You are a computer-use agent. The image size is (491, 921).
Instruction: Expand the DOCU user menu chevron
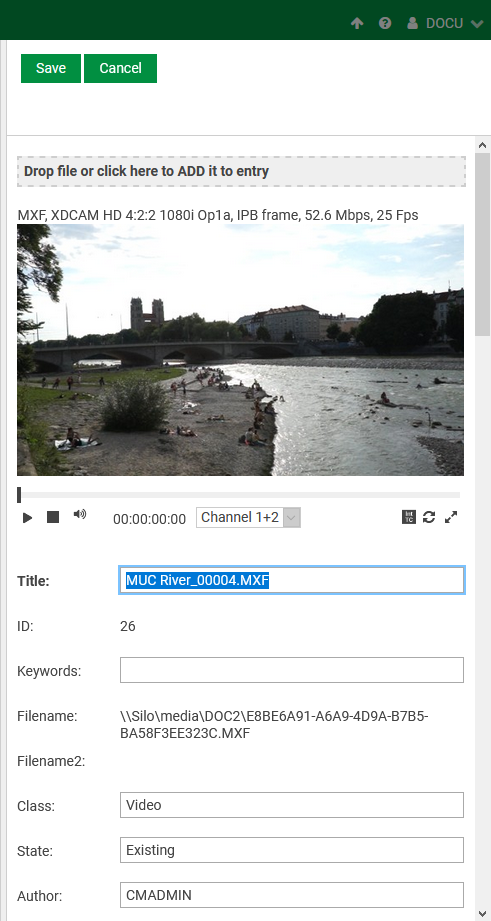[477, 23]
